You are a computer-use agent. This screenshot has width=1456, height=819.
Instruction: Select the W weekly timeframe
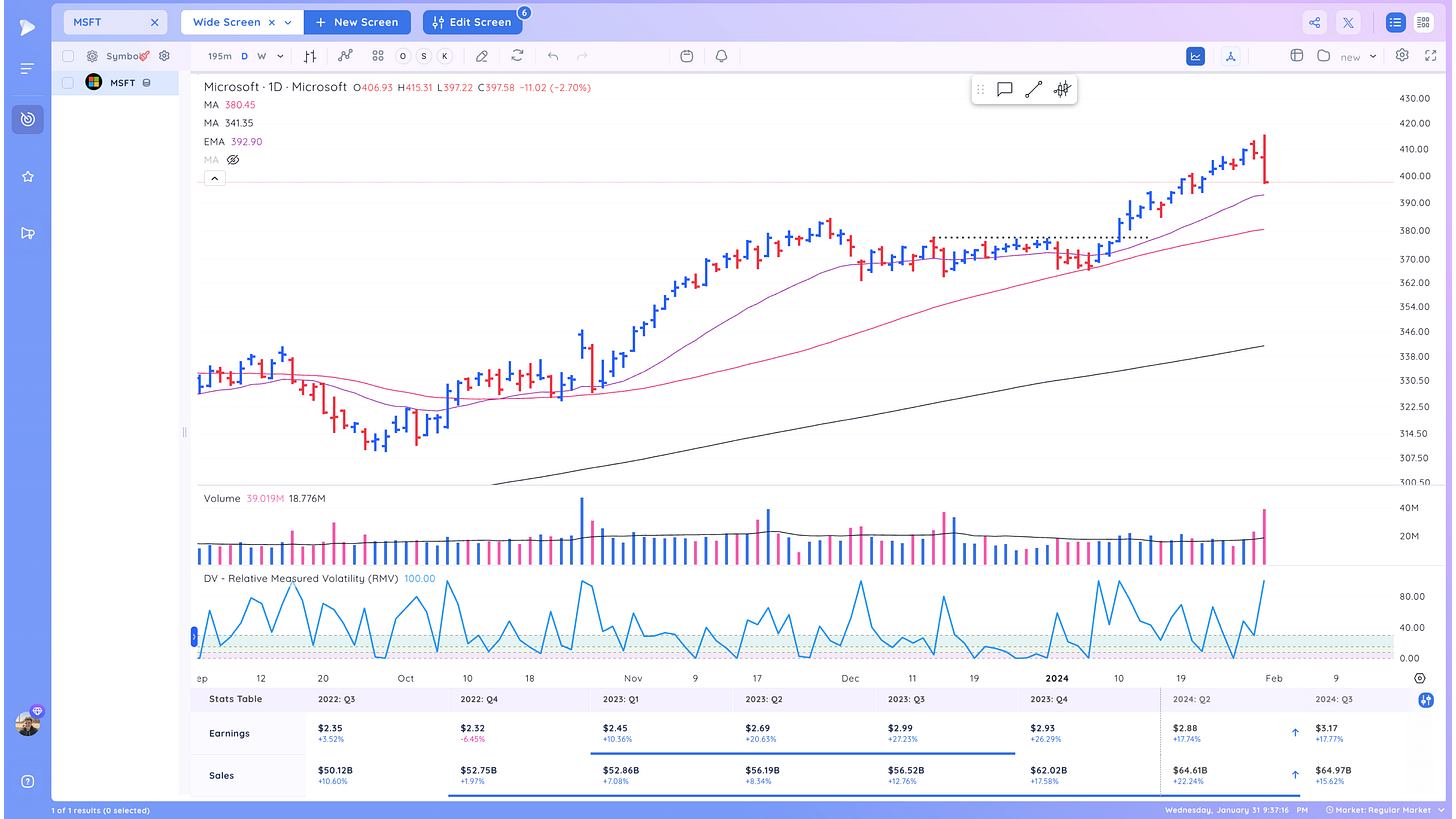coord(262,57)
